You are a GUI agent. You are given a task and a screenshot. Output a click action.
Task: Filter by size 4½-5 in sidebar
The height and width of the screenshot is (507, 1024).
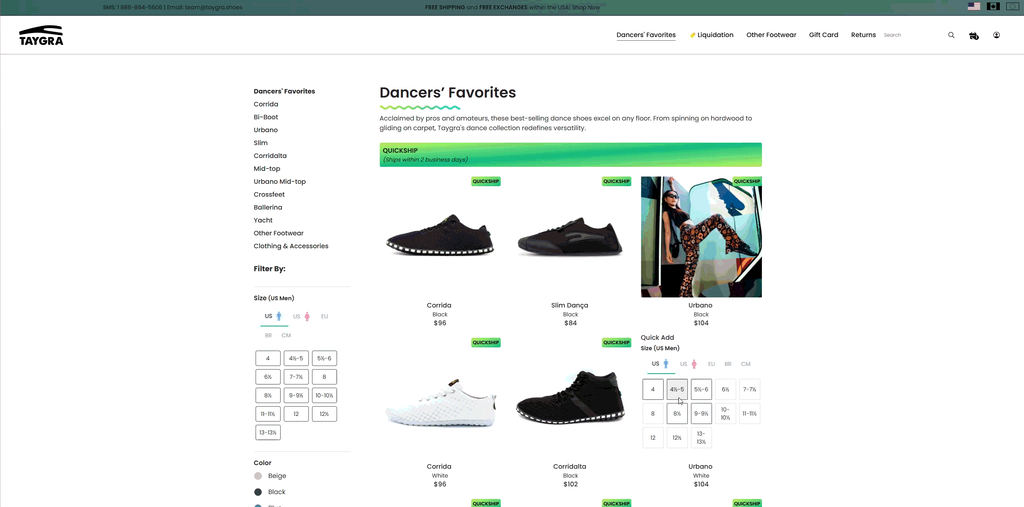pyautogui.click(x=296, y=358)
